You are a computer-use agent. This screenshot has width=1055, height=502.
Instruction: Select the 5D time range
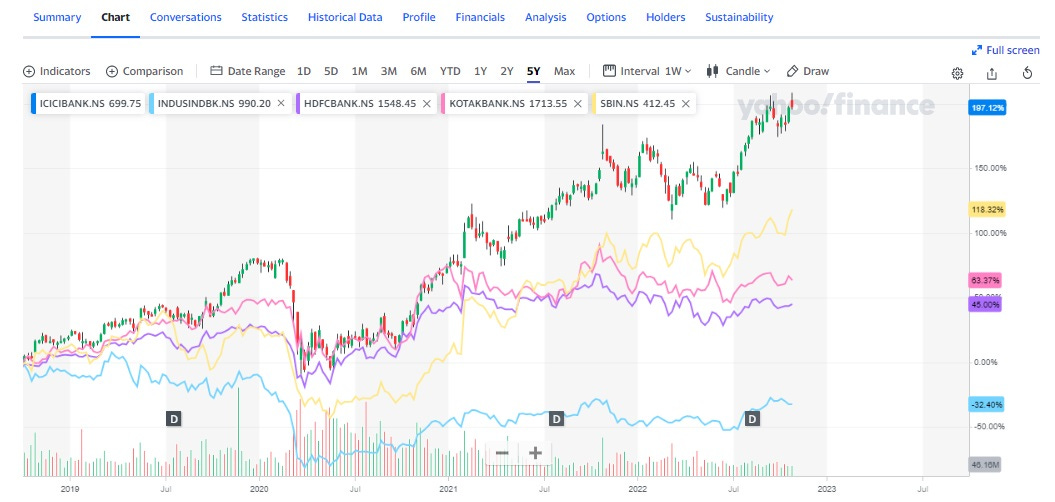(x=331, y=71)
